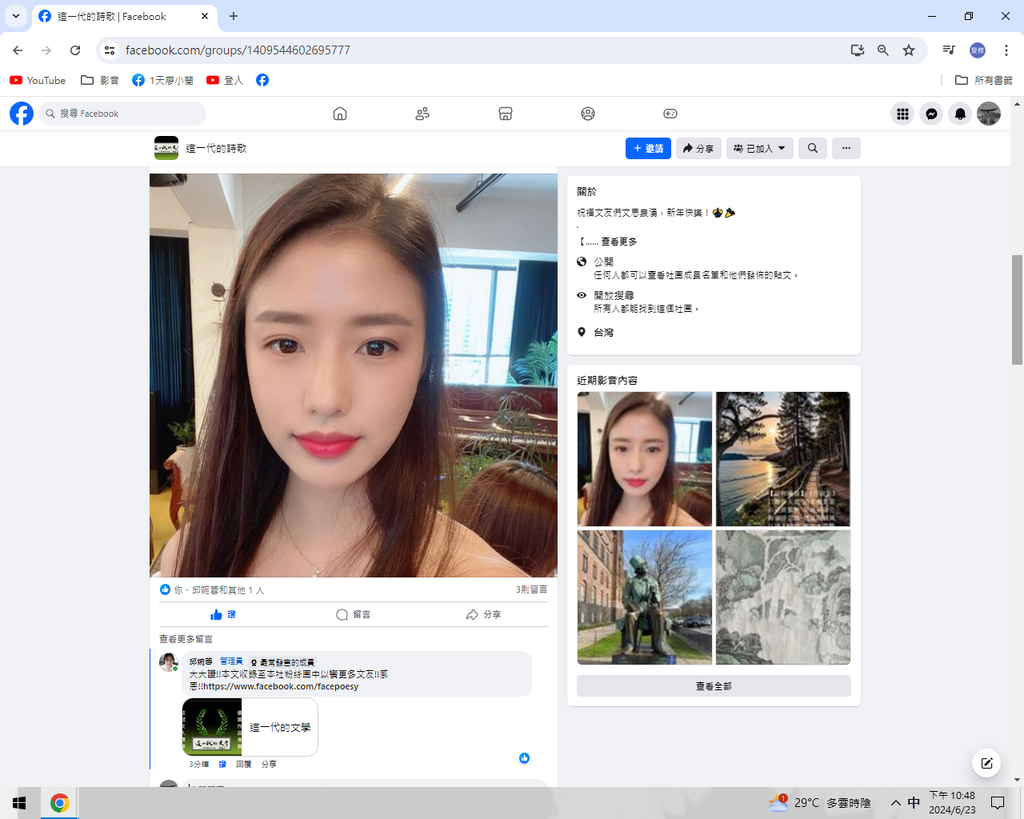Click the Search Facebook input field

pos(125,114)
